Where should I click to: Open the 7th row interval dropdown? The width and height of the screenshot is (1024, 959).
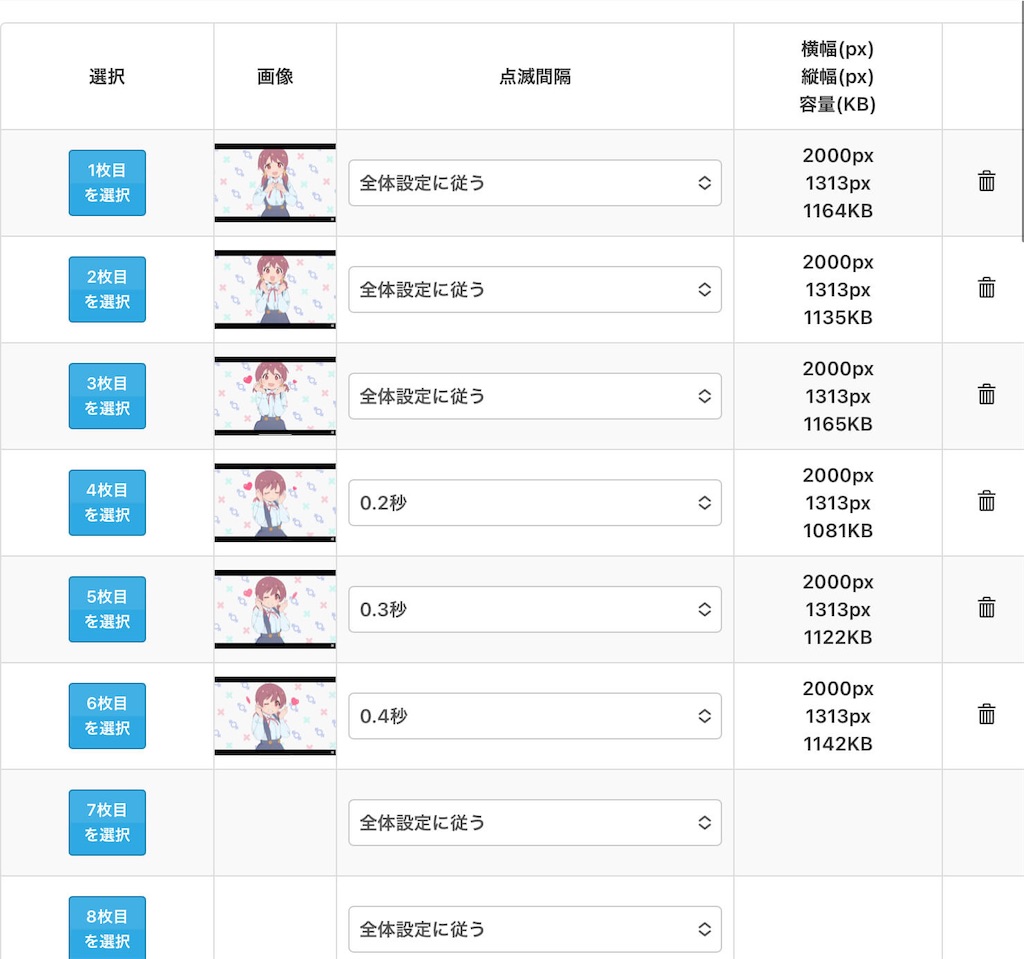[535, 822]
